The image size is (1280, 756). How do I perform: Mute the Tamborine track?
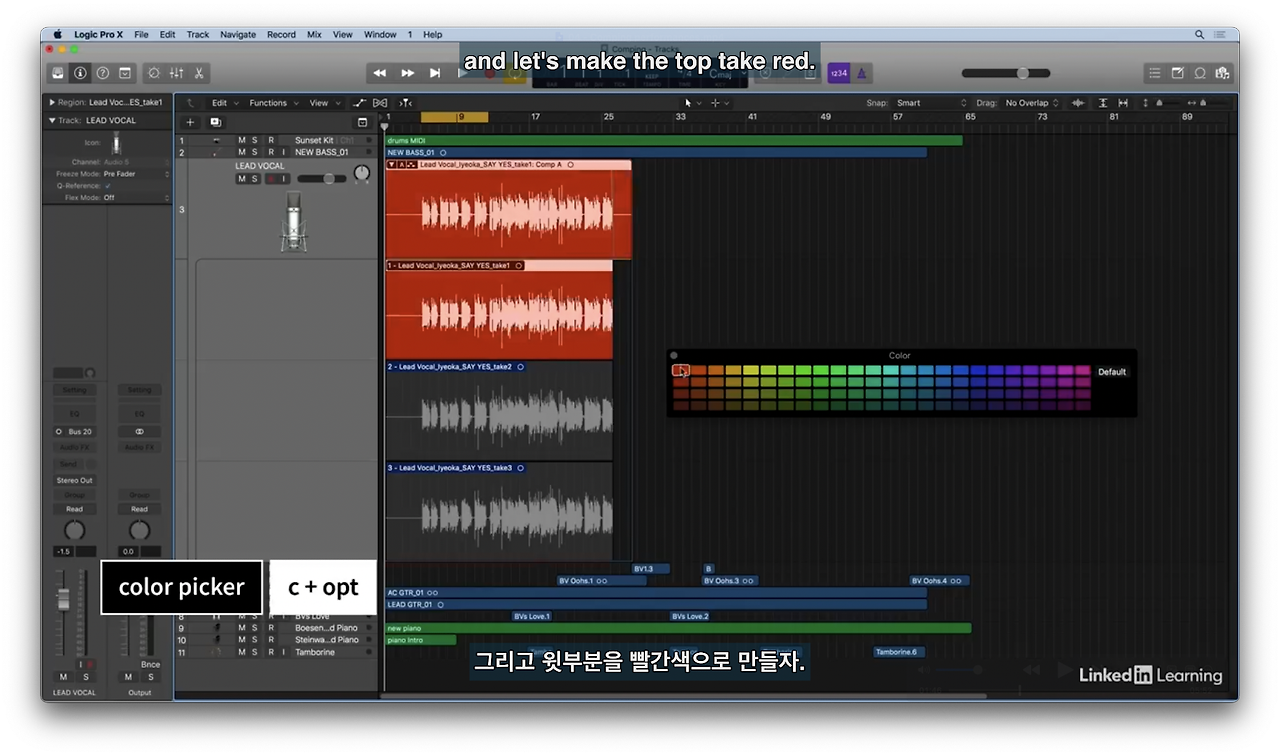click(x=241, y=652)
